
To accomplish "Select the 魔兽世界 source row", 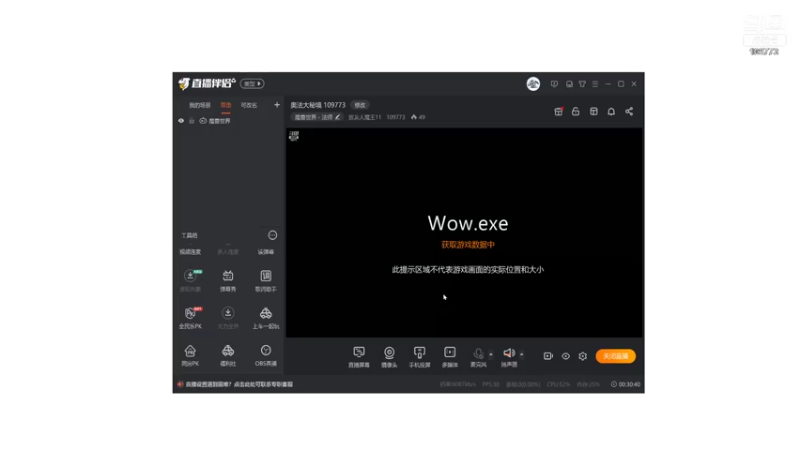I will tap(229, 121).
